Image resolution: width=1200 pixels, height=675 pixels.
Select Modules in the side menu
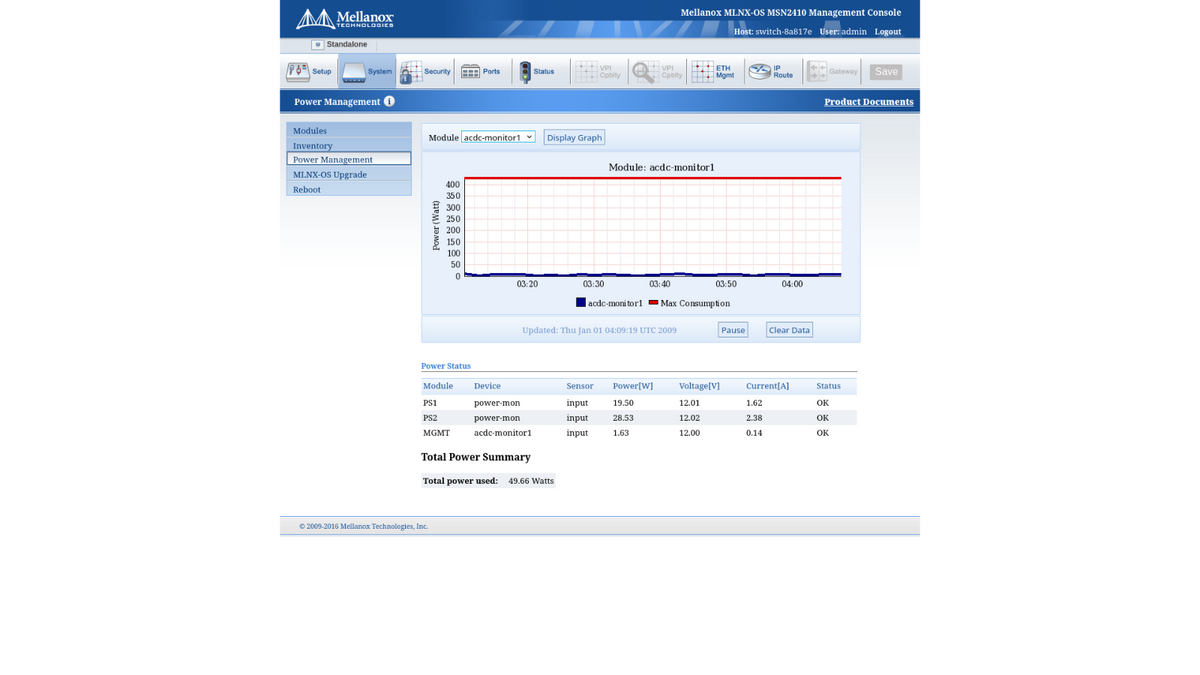click(x=349, y=130)
